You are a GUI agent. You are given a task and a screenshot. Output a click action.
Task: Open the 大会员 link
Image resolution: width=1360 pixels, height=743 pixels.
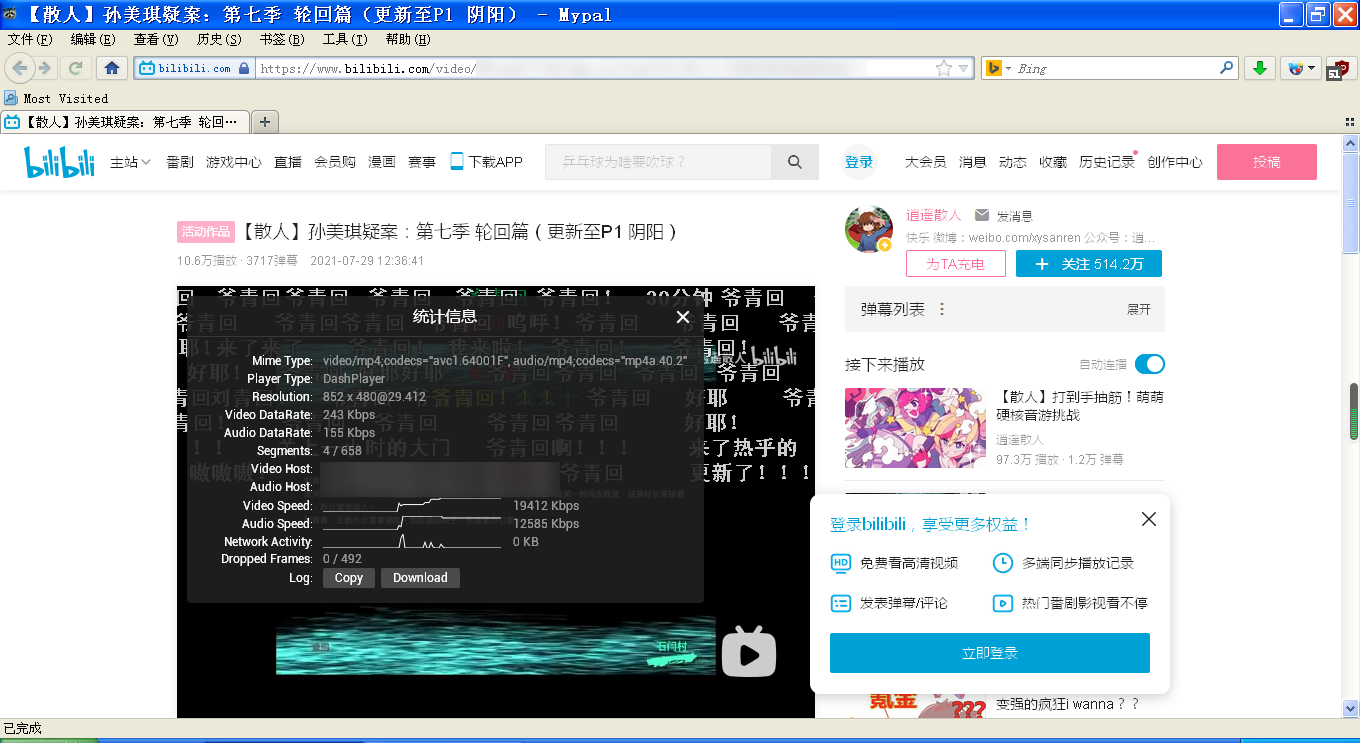(925, 162)
